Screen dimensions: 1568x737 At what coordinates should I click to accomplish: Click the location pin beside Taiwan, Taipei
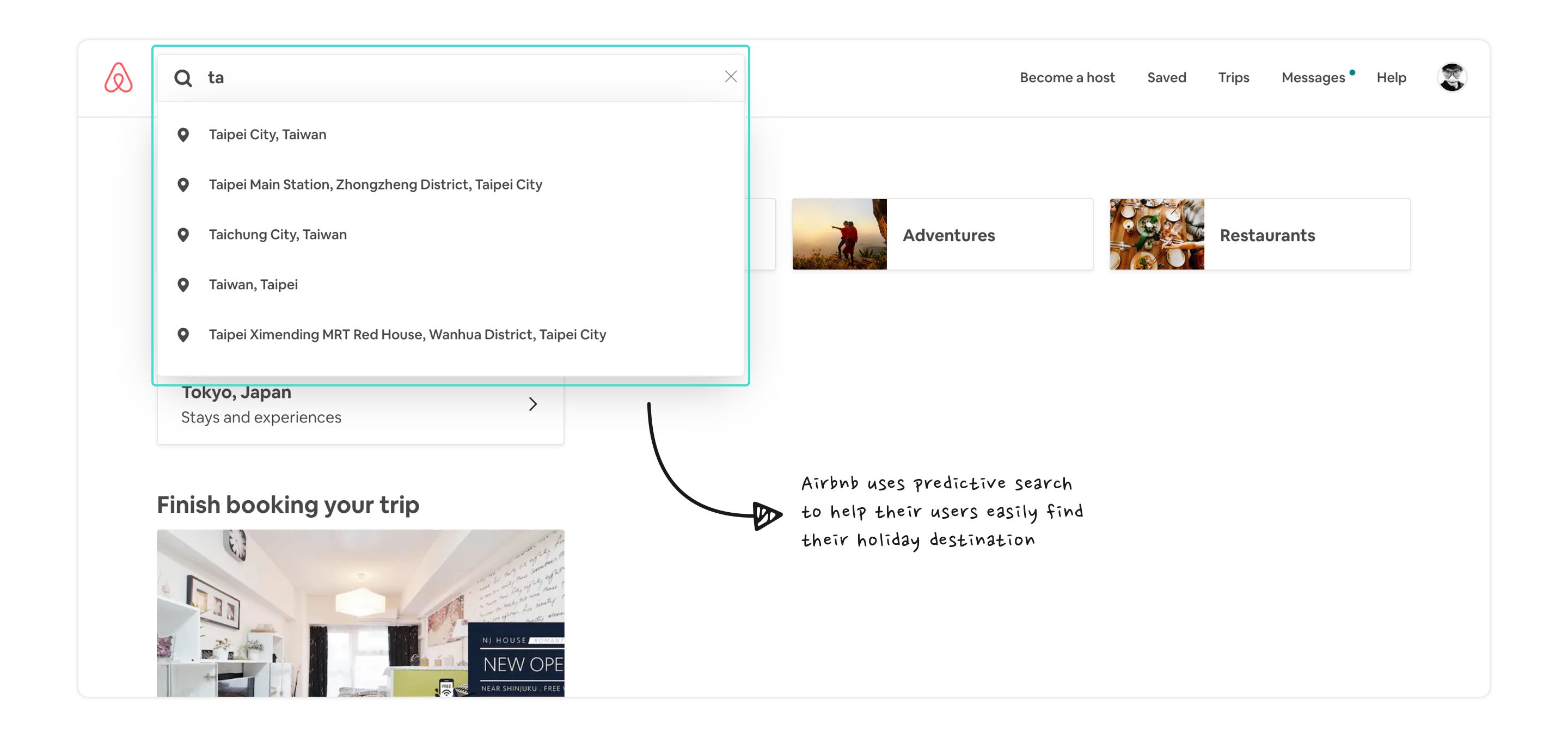click(184, 284)
